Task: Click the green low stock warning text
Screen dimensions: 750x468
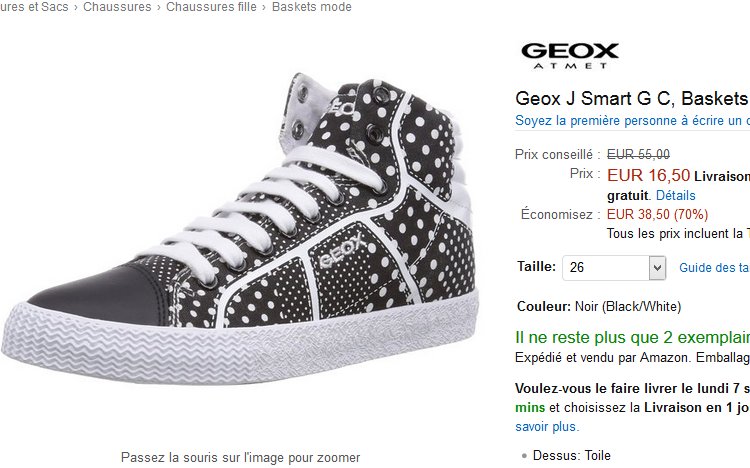Action: click(632, 337)
